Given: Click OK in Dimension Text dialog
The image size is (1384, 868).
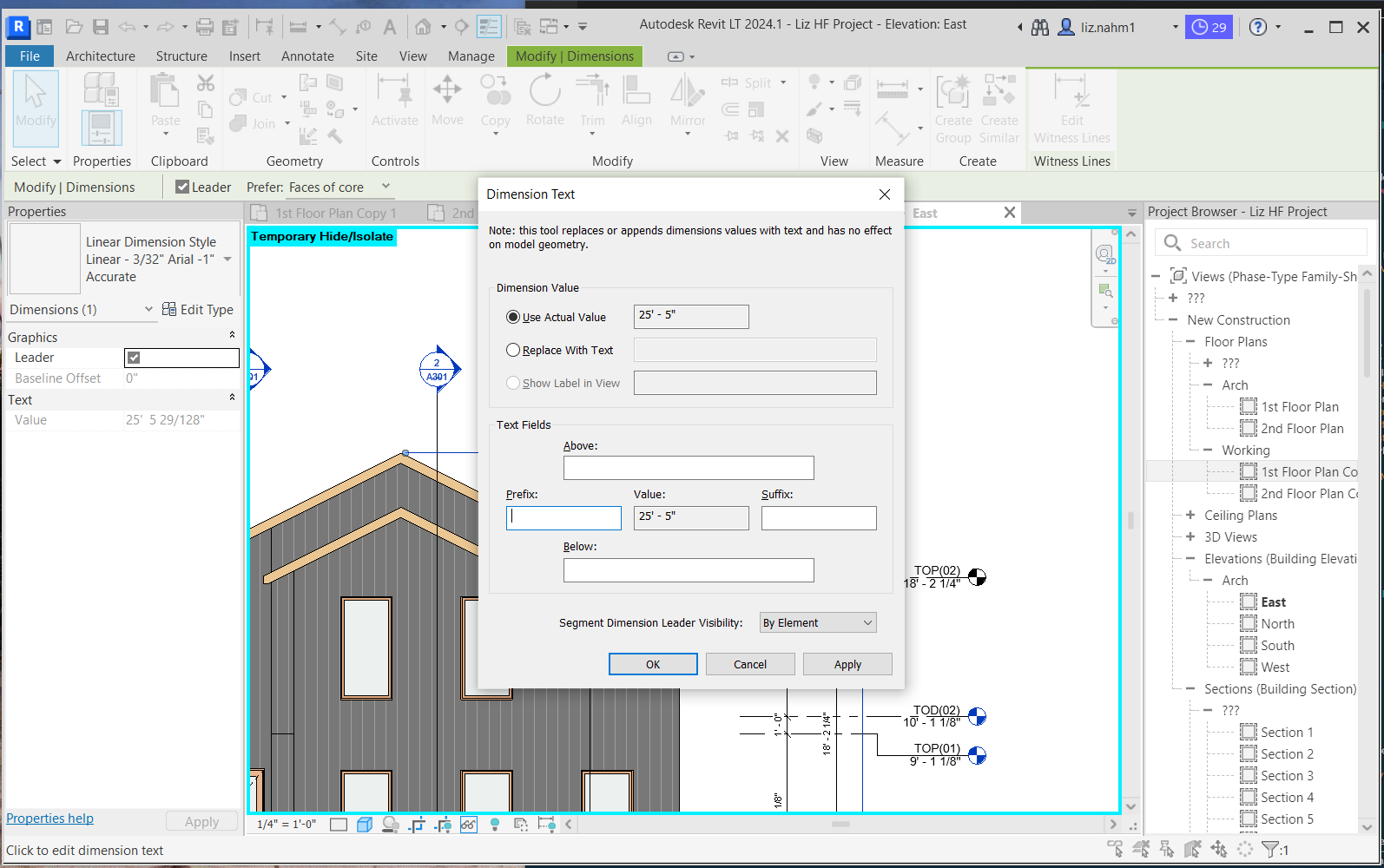Looking at the screenshot, I should click(653, 664).
